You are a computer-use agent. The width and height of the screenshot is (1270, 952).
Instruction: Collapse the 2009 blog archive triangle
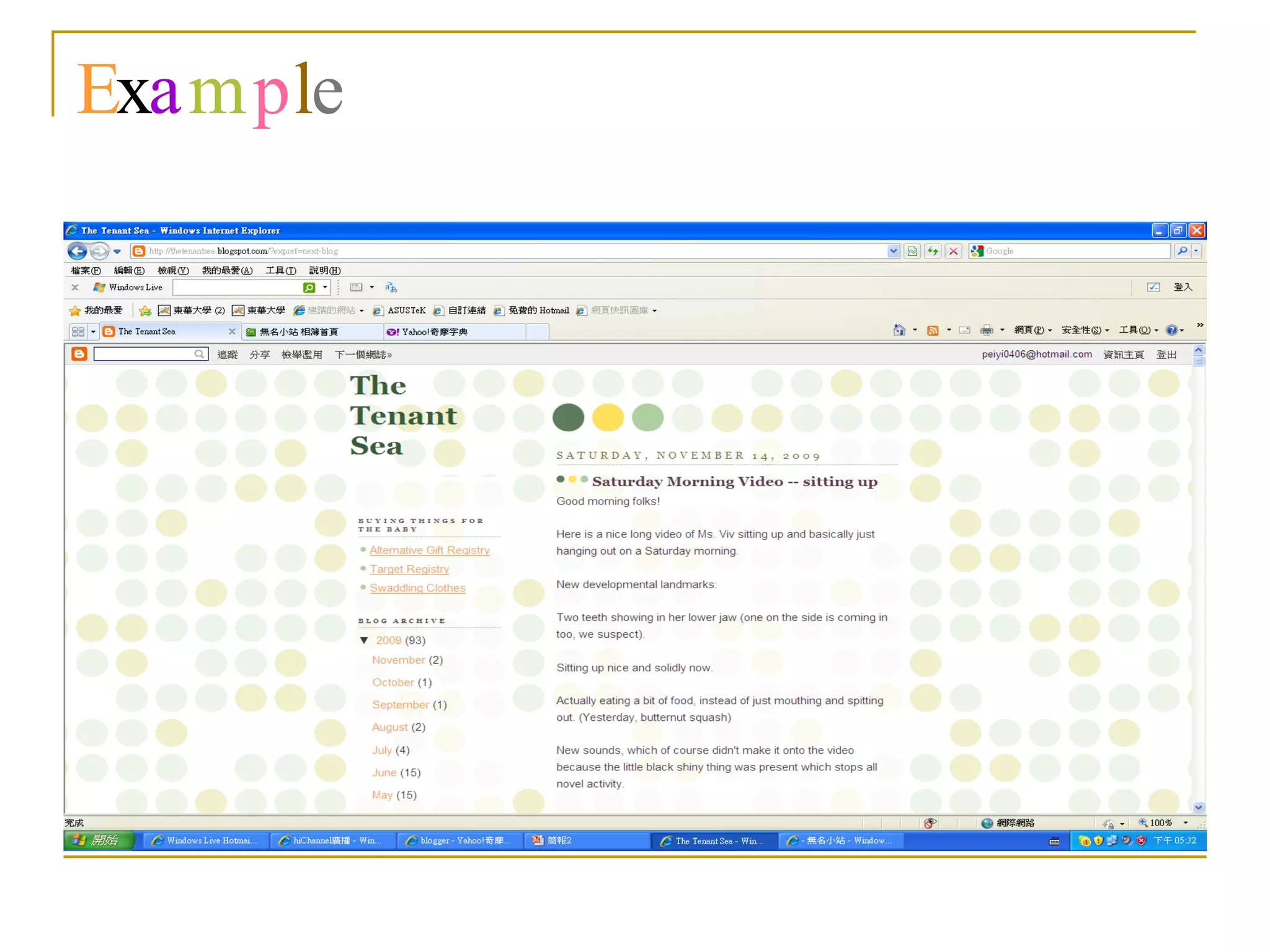[365, 640]
